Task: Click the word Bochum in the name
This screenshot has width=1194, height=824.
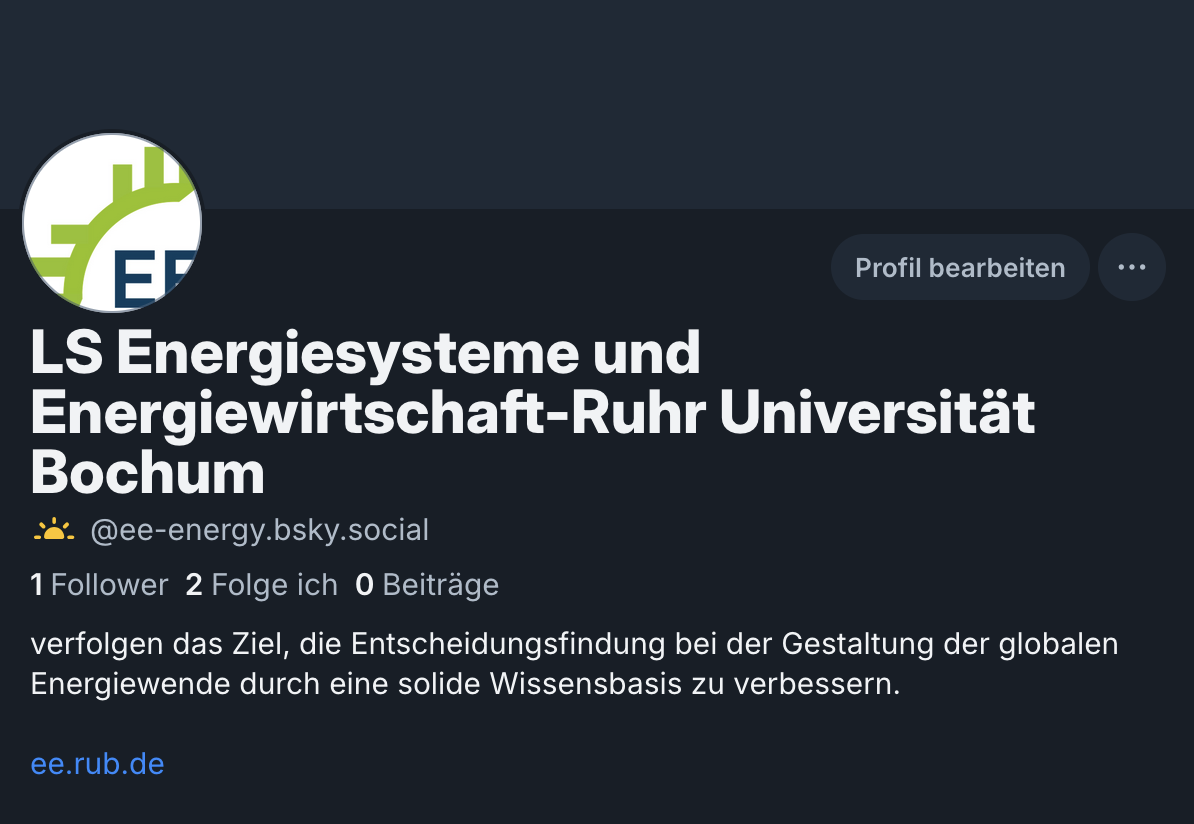Action: [x=148, y=472]
